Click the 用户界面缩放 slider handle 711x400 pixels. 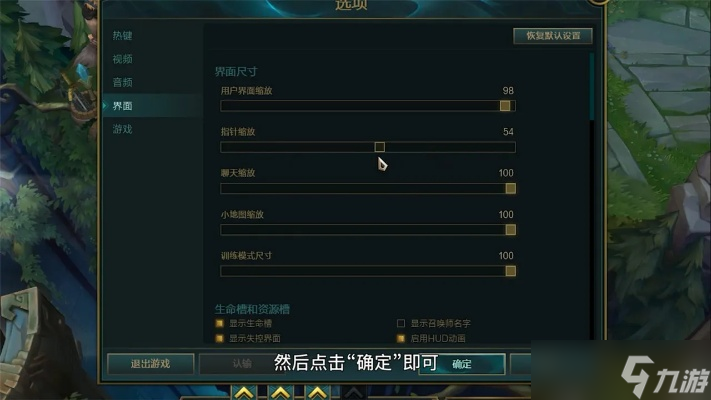(x=505, y=106)
